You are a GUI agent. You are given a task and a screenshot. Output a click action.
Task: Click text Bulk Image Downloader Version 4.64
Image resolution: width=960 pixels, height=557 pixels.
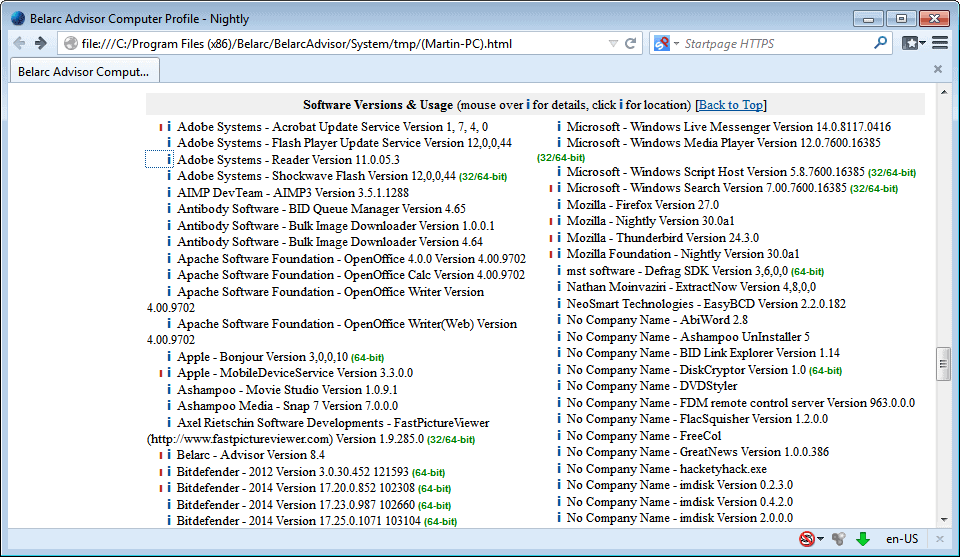[x=386, y=242]
